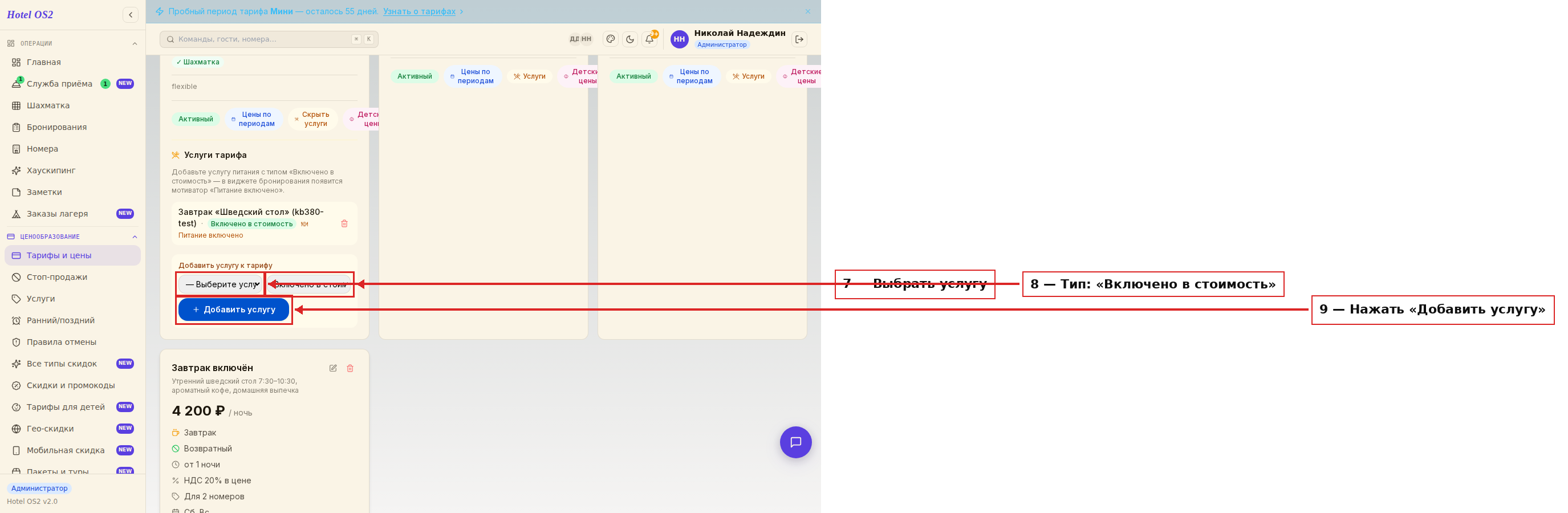Open the chat support bubble
This screenshot has width=1568, height=513.
[x=795, y=442]
